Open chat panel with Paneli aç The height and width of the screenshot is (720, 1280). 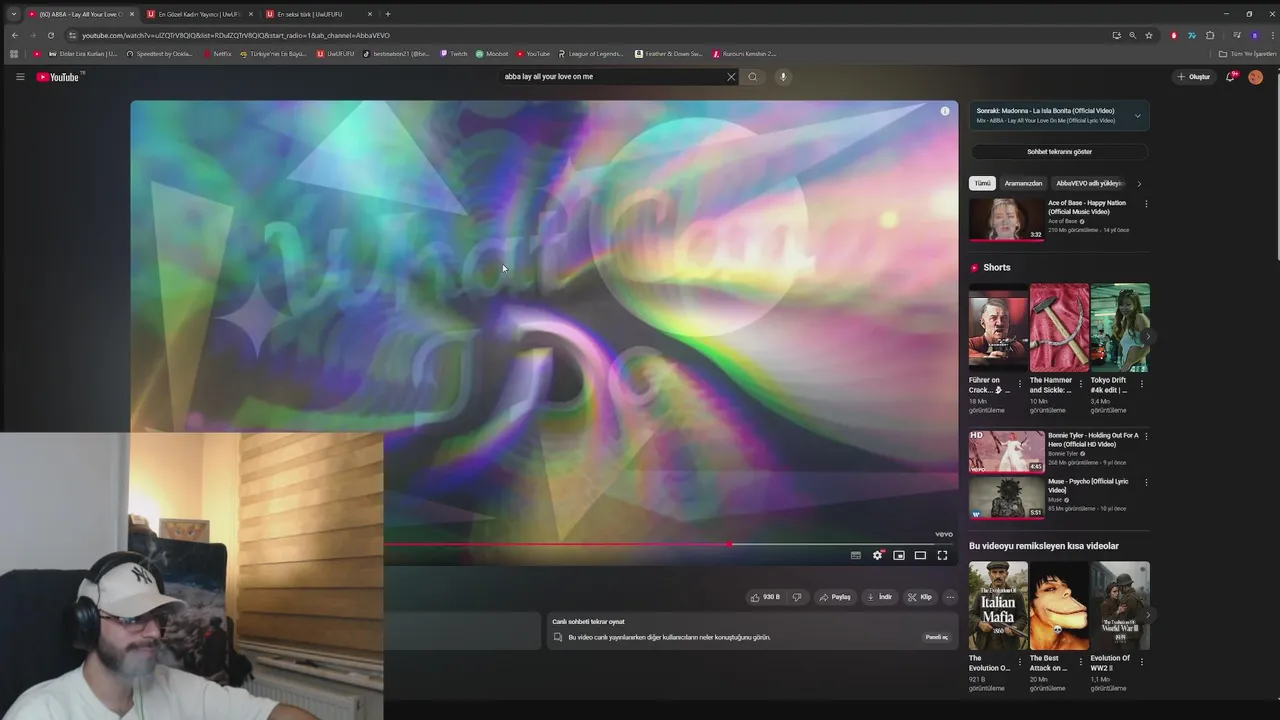point(936,637)
